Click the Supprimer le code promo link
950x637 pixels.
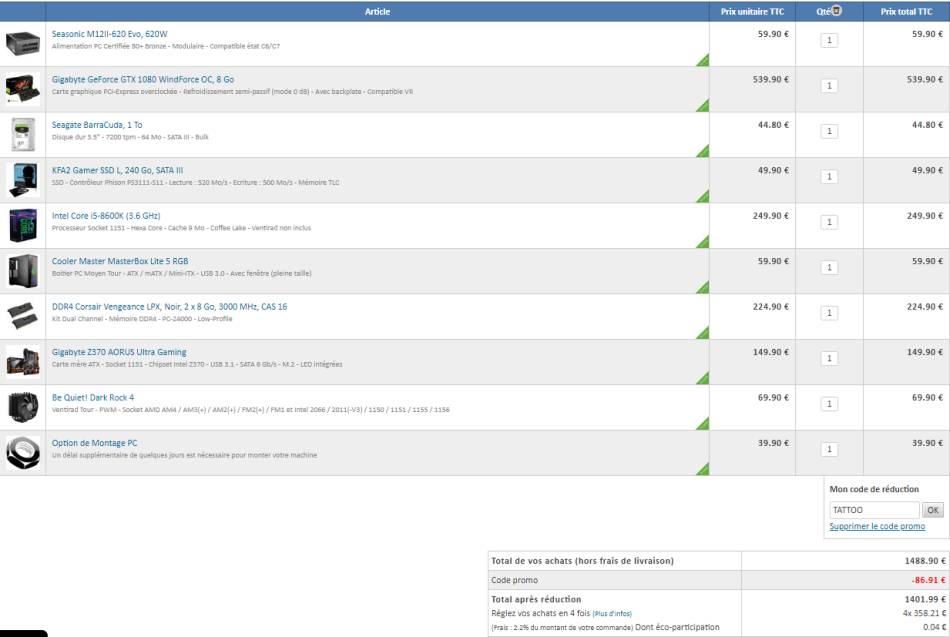pos(877,527)
